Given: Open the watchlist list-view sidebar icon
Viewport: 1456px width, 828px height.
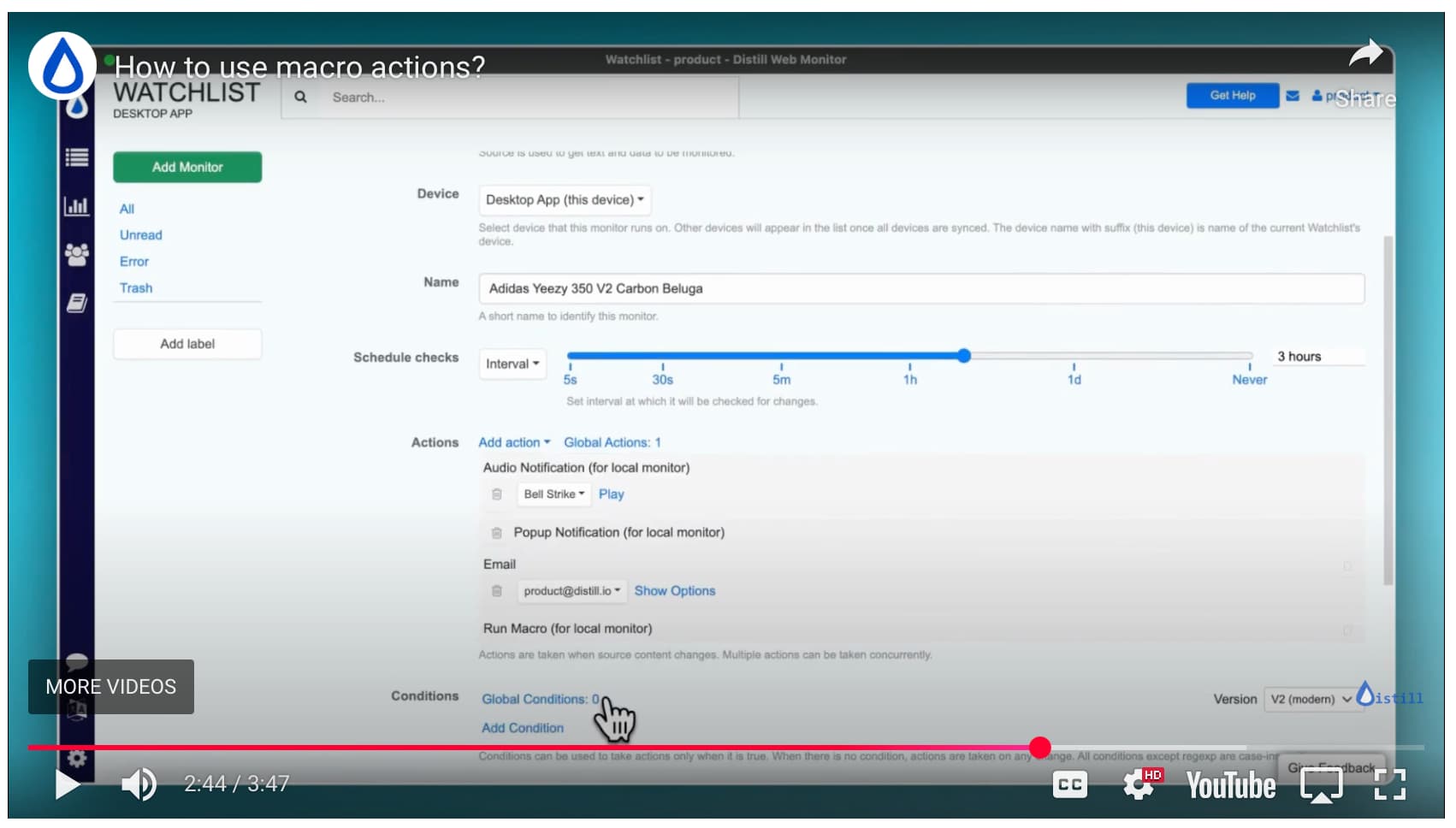Looking at the screenshot, I should pos(77,157).
